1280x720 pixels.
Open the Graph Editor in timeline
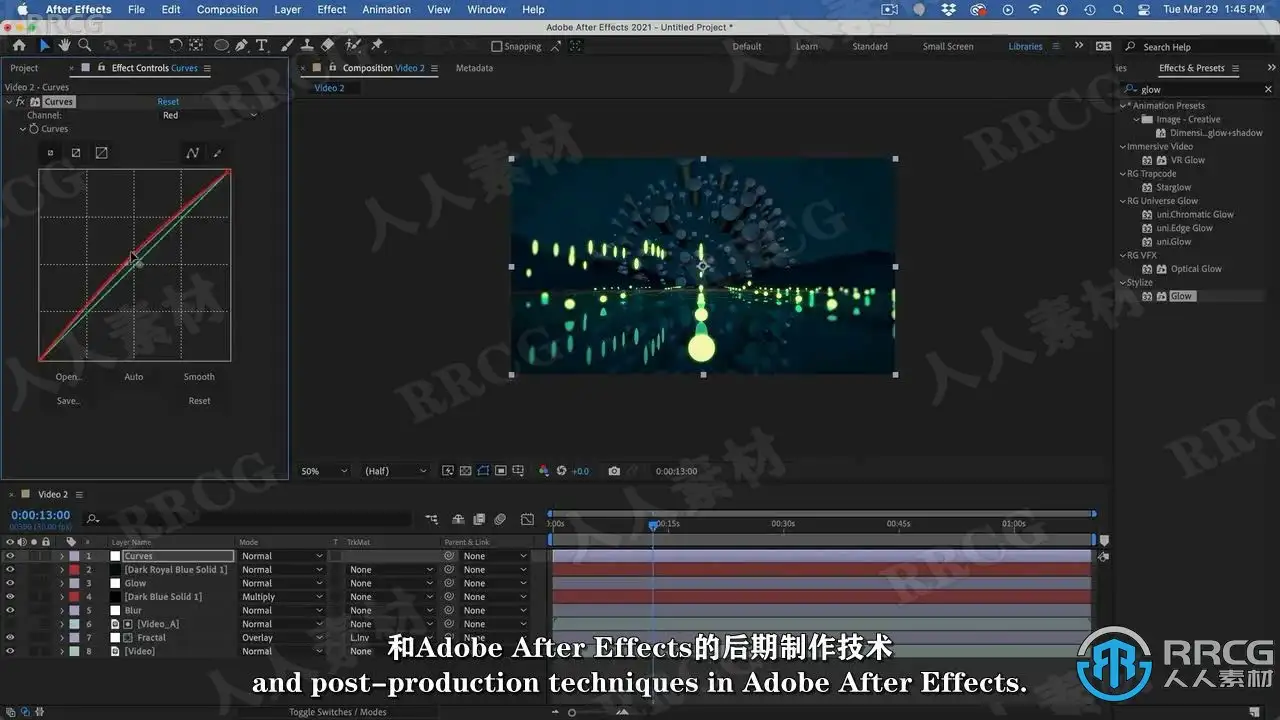click(527, 519)
